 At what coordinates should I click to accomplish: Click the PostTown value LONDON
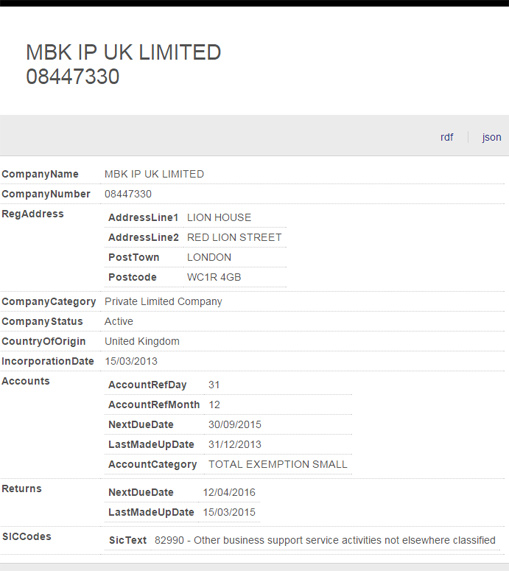[x=209, y=257]
